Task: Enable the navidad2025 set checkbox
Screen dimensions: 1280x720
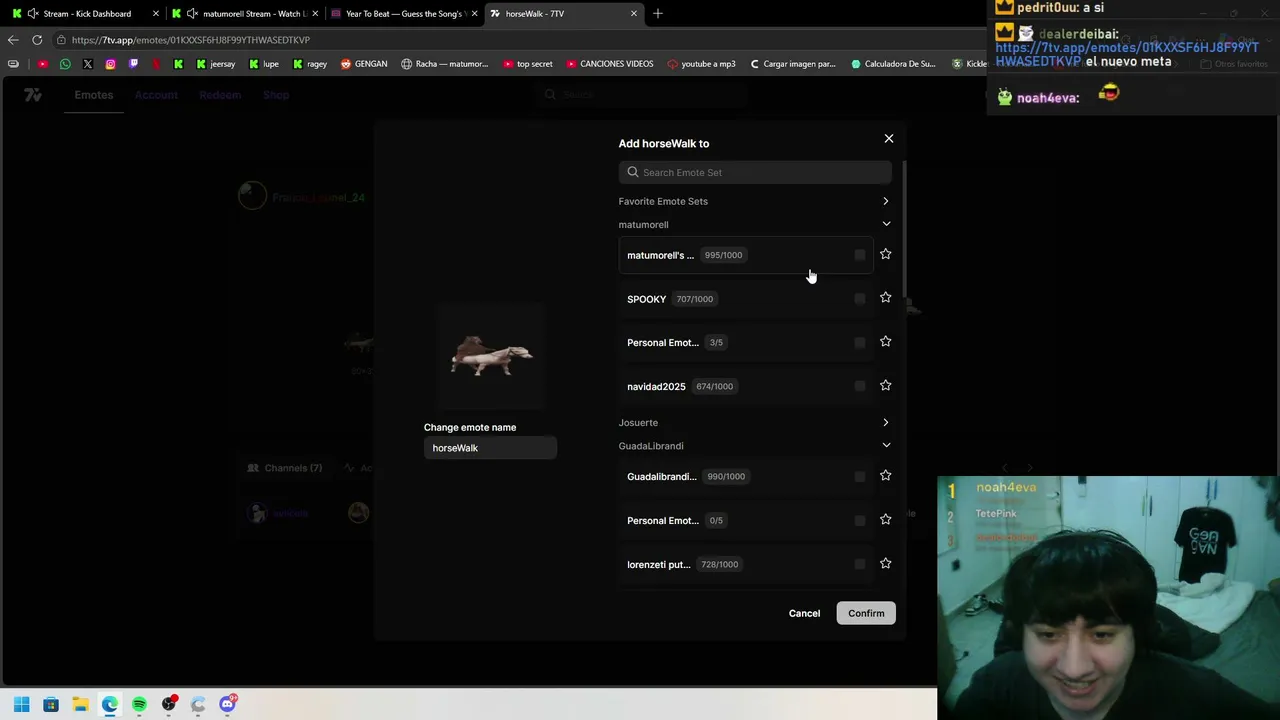Action: (860, 386)
